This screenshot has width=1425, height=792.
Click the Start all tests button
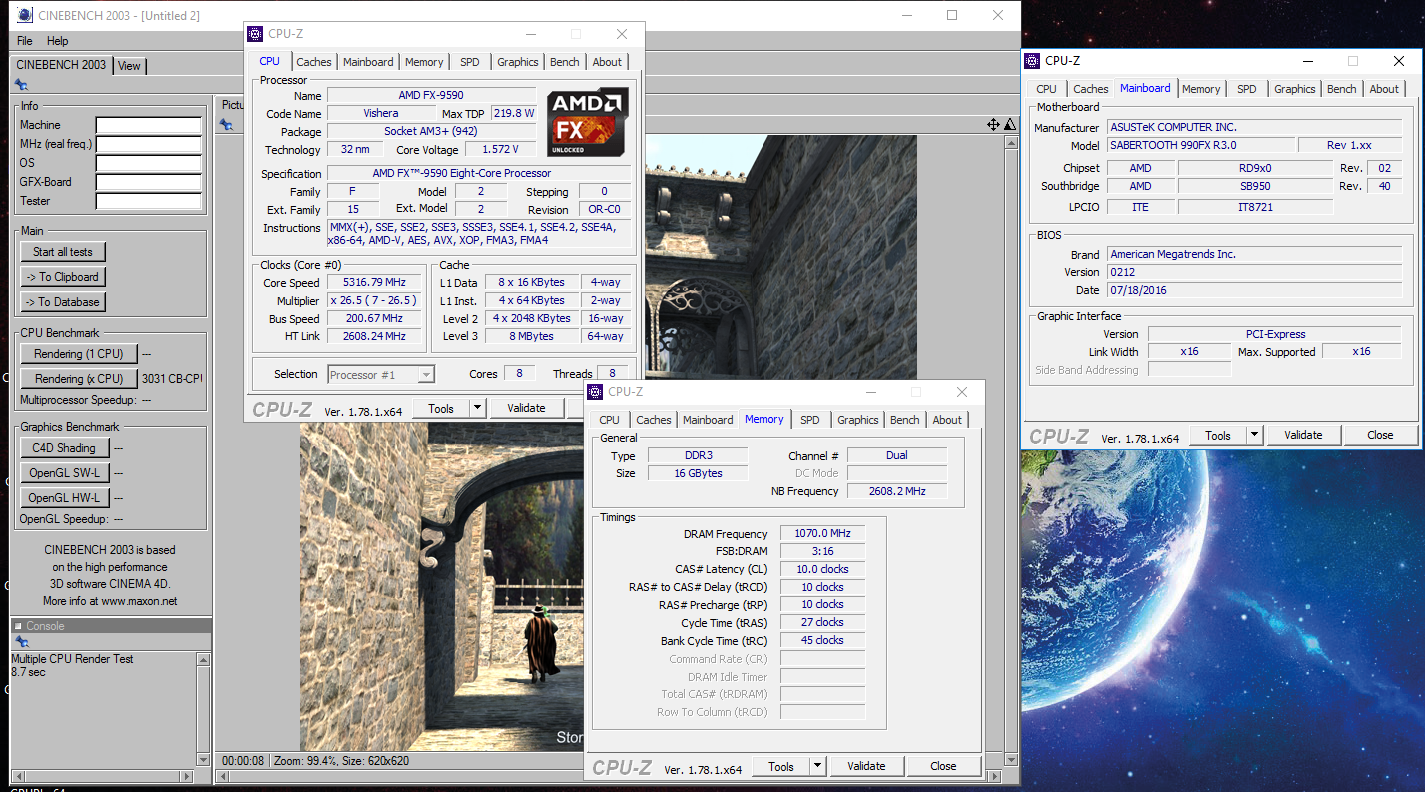63,252
